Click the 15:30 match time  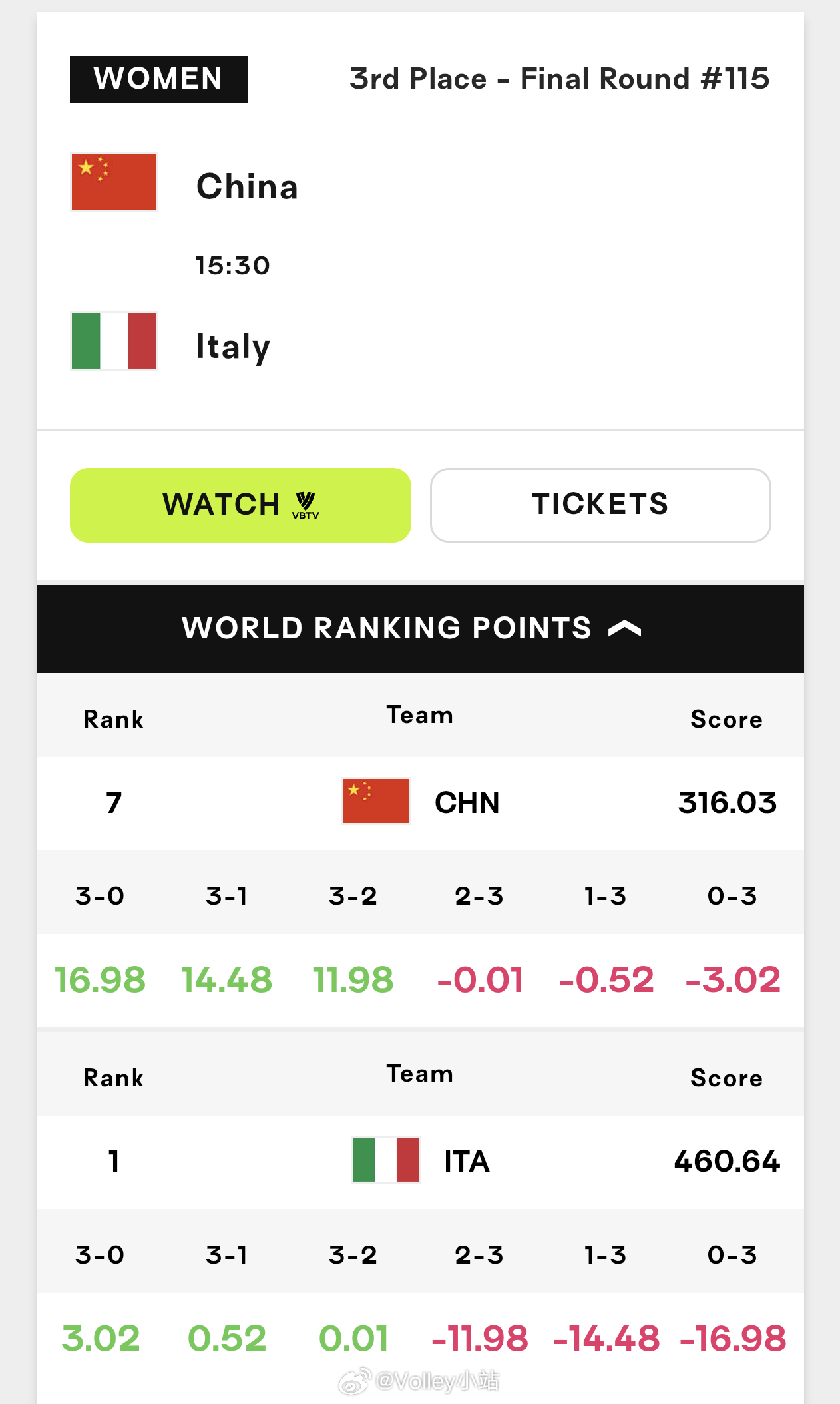(232, 266)
